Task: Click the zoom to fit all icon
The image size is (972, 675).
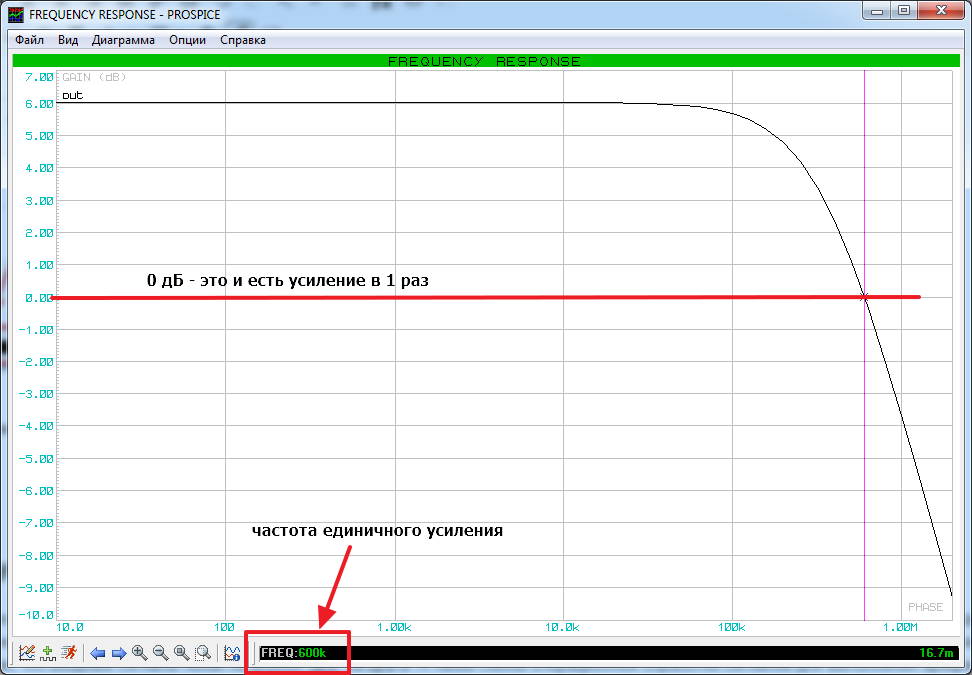Action: [181, 653]
